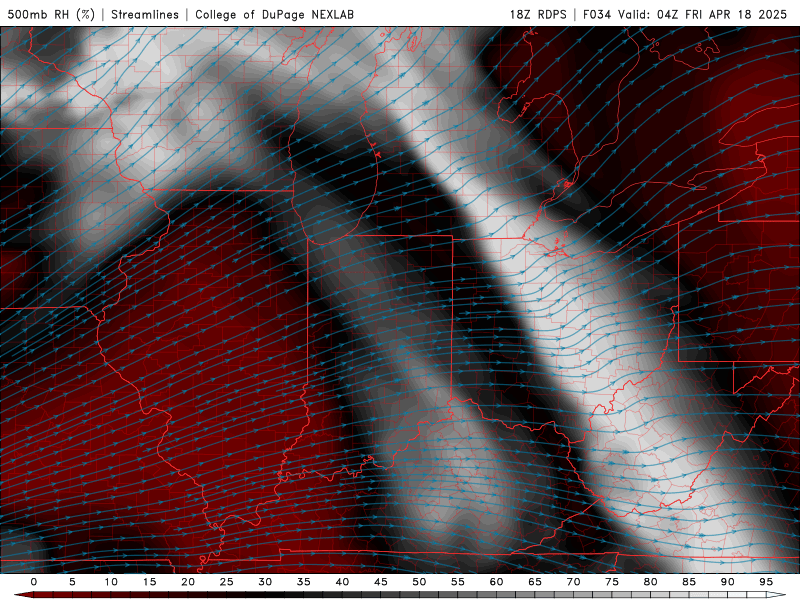Viewport: 800px width, 600px height.
Task: Select the 80 value on the RH scale
Action: [650, 582]
